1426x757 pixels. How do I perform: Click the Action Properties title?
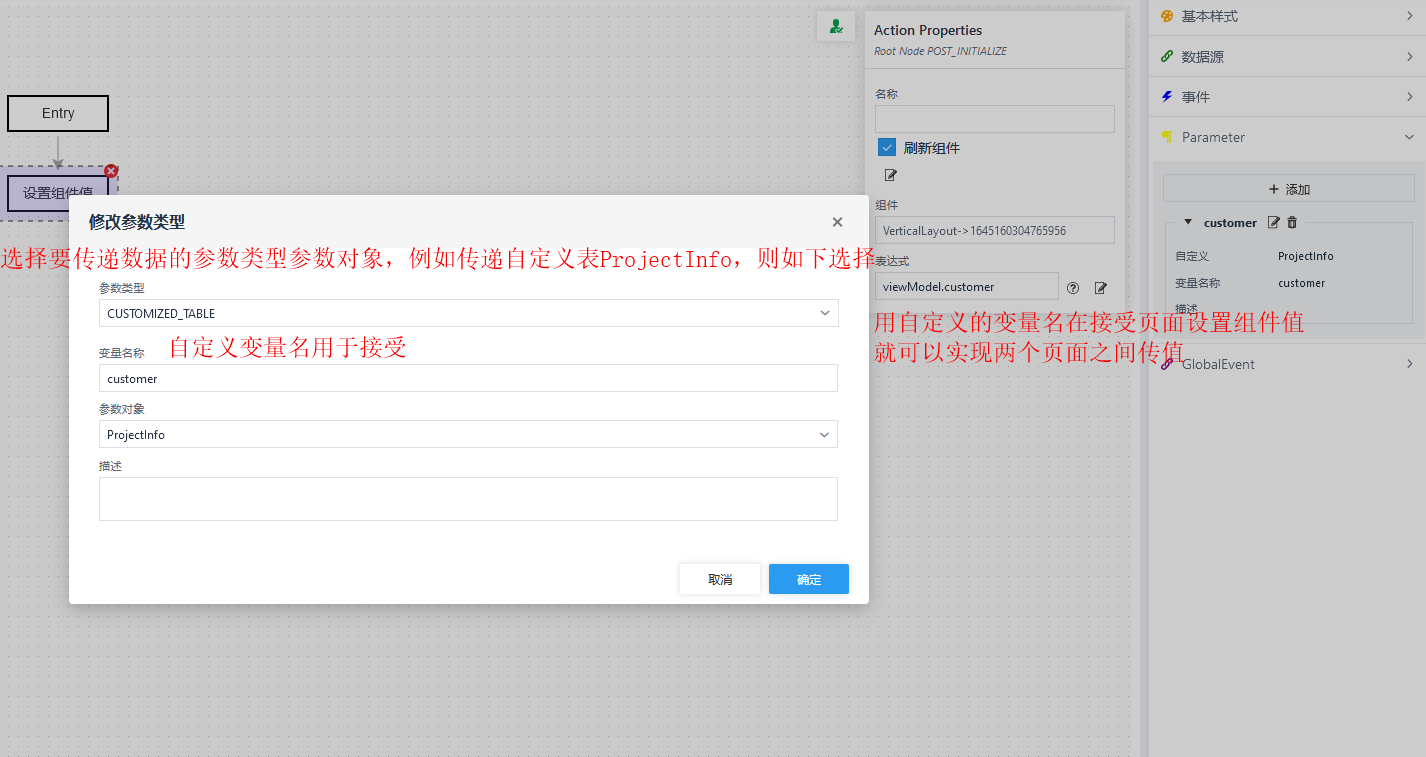click(x=928, y=30)
